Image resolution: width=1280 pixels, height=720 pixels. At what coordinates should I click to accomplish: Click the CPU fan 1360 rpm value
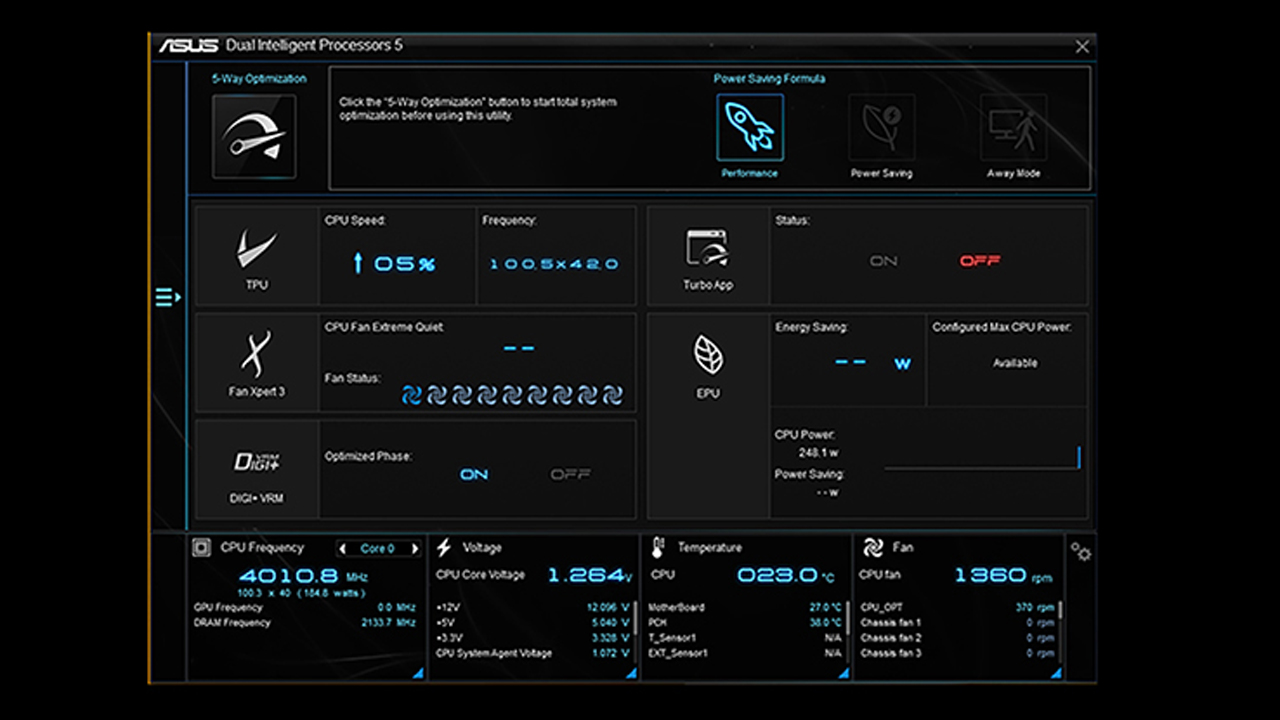tap(1003, 575)
